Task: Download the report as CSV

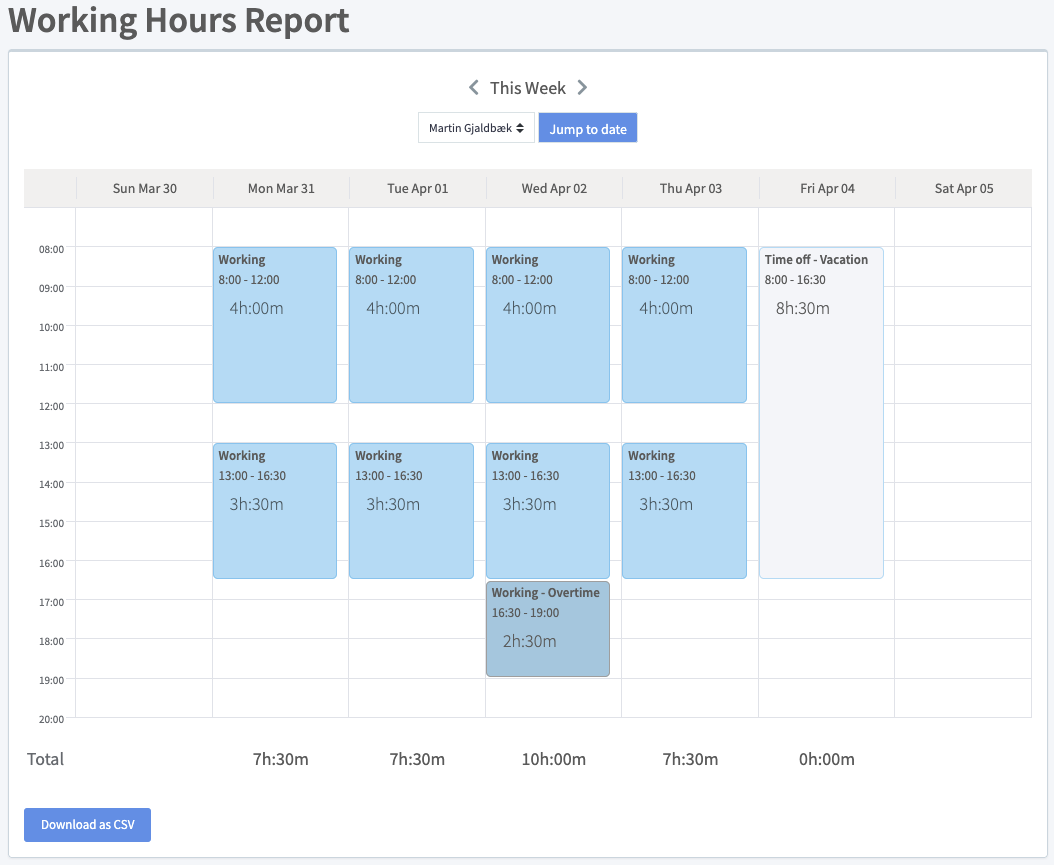Action: (87, 825)
